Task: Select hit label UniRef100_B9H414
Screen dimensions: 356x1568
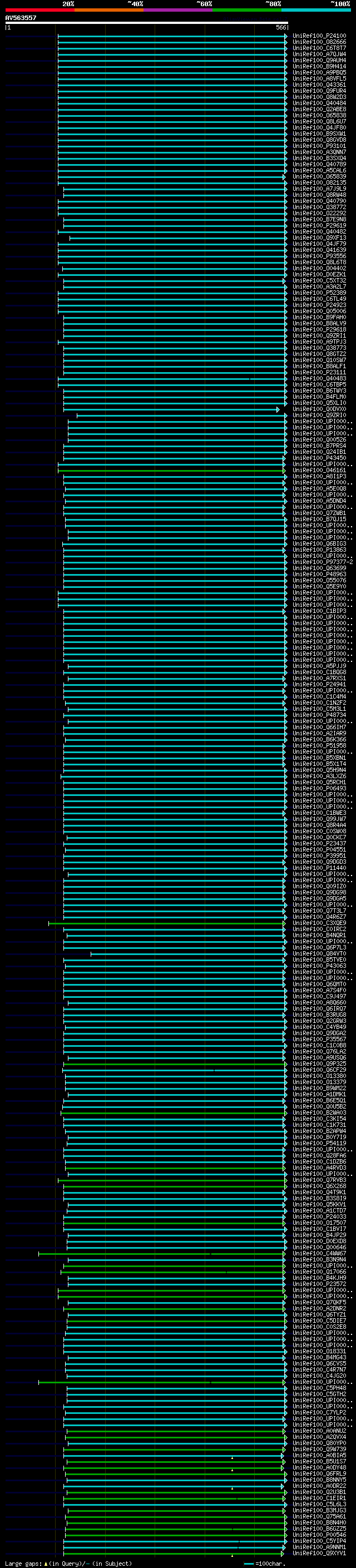Action: (319, 66)
